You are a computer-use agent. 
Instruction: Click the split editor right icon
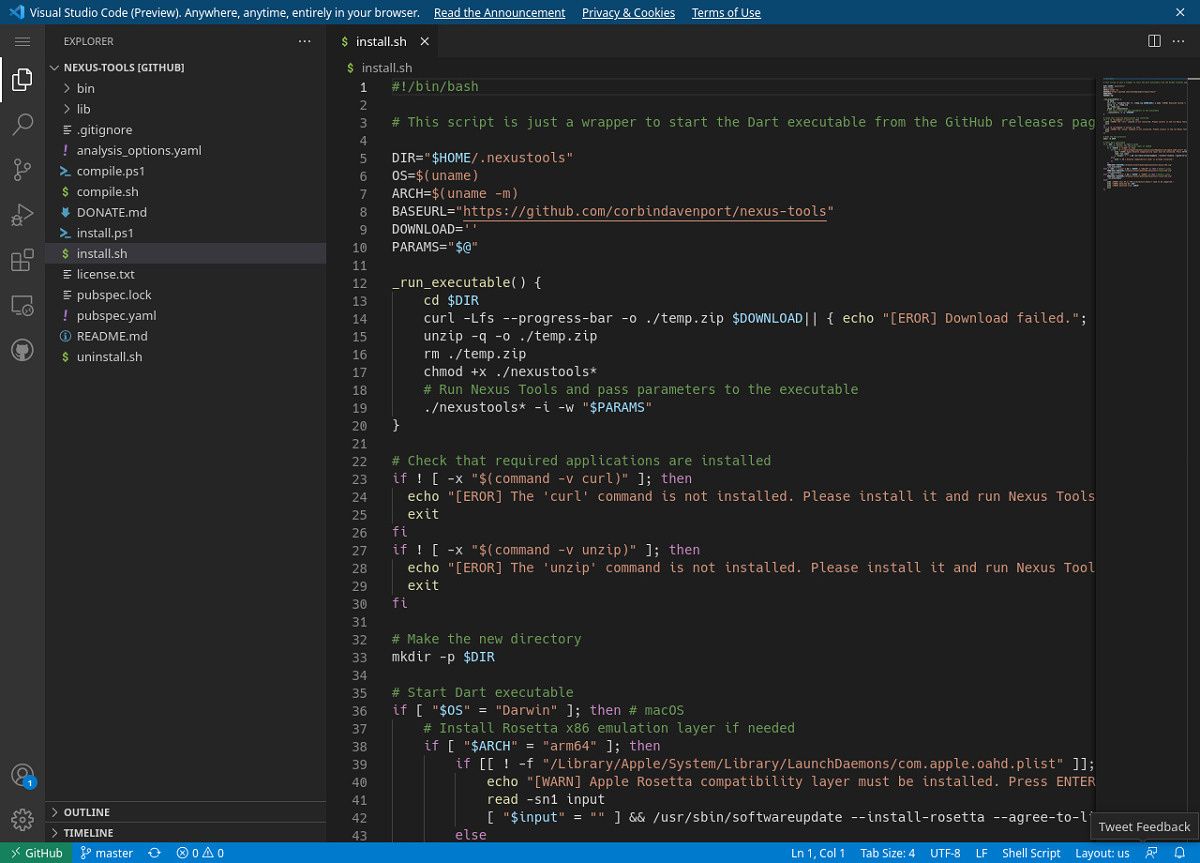click(x=1154, y=41)
